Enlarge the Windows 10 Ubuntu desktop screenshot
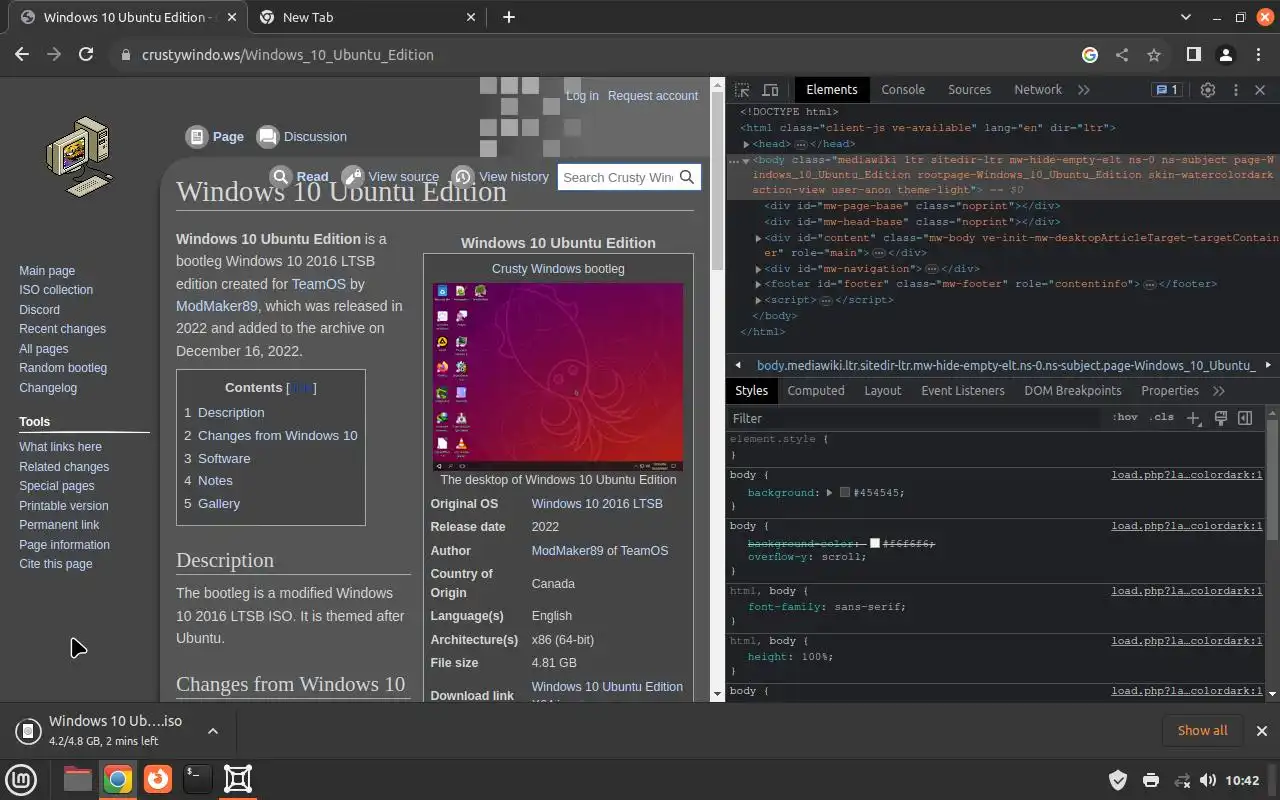Image resolution: width=1280 pixels, height=800 pixels. click(558, 377)
